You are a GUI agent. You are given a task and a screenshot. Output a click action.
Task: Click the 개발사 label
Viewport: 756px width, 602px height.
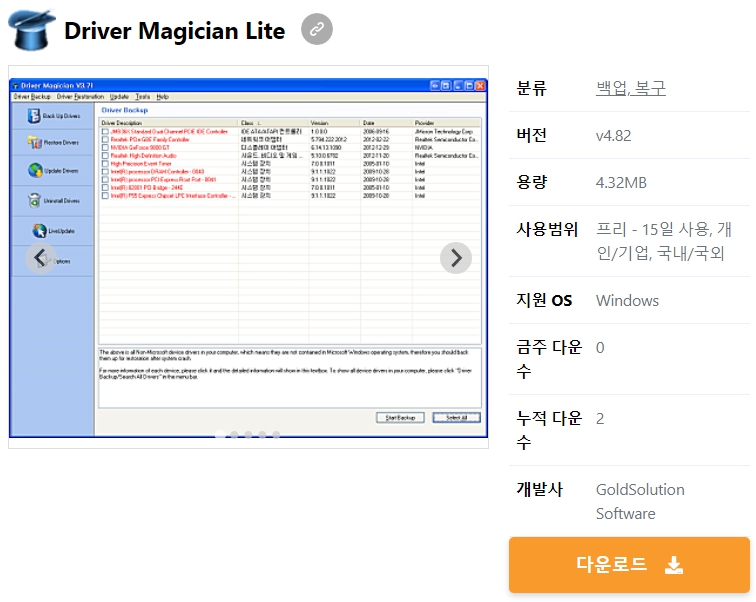coord(540,490)
